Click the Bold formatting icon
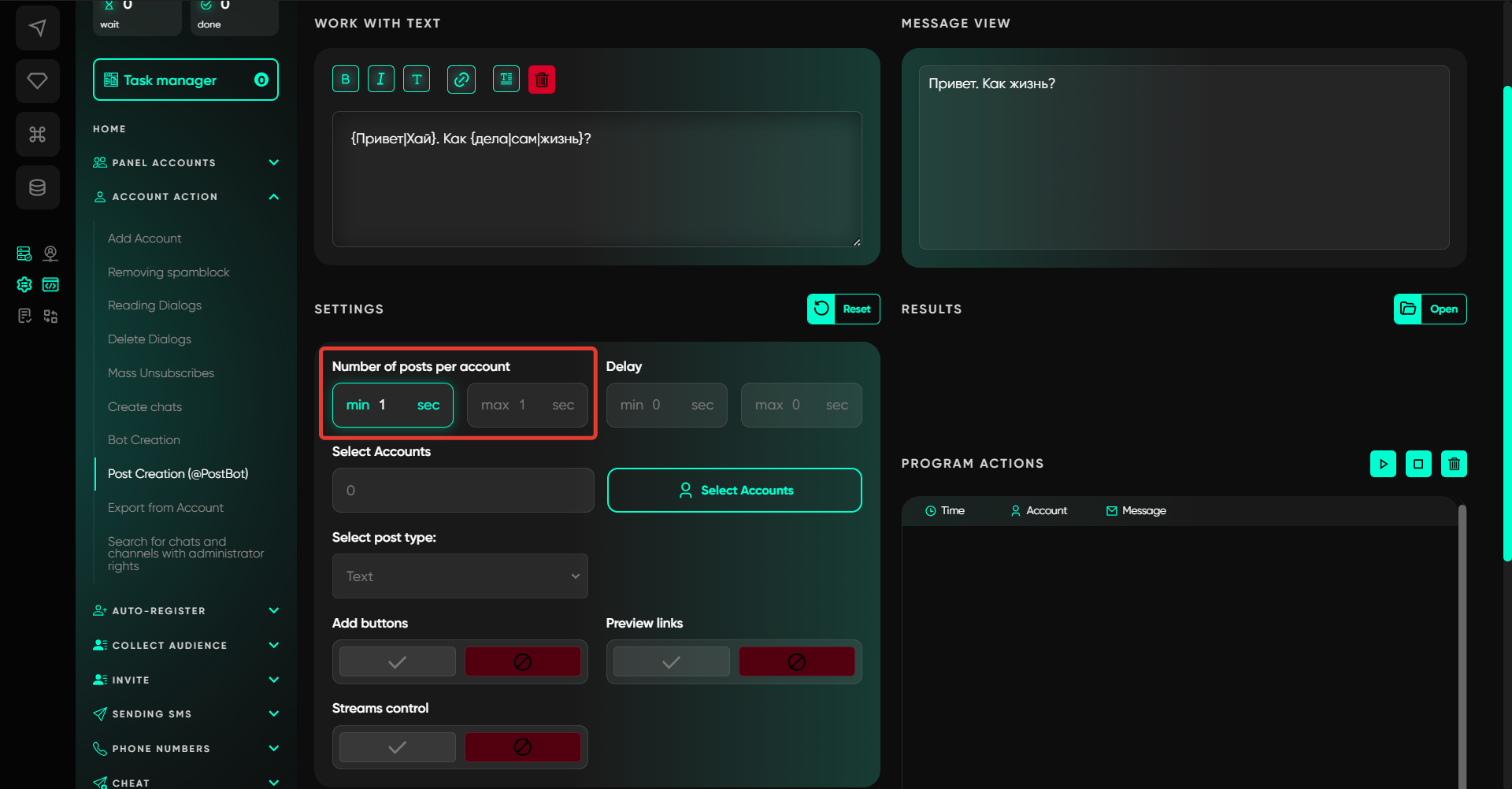This screenshot has height=789, width=1512. click(x=346, y=80)
